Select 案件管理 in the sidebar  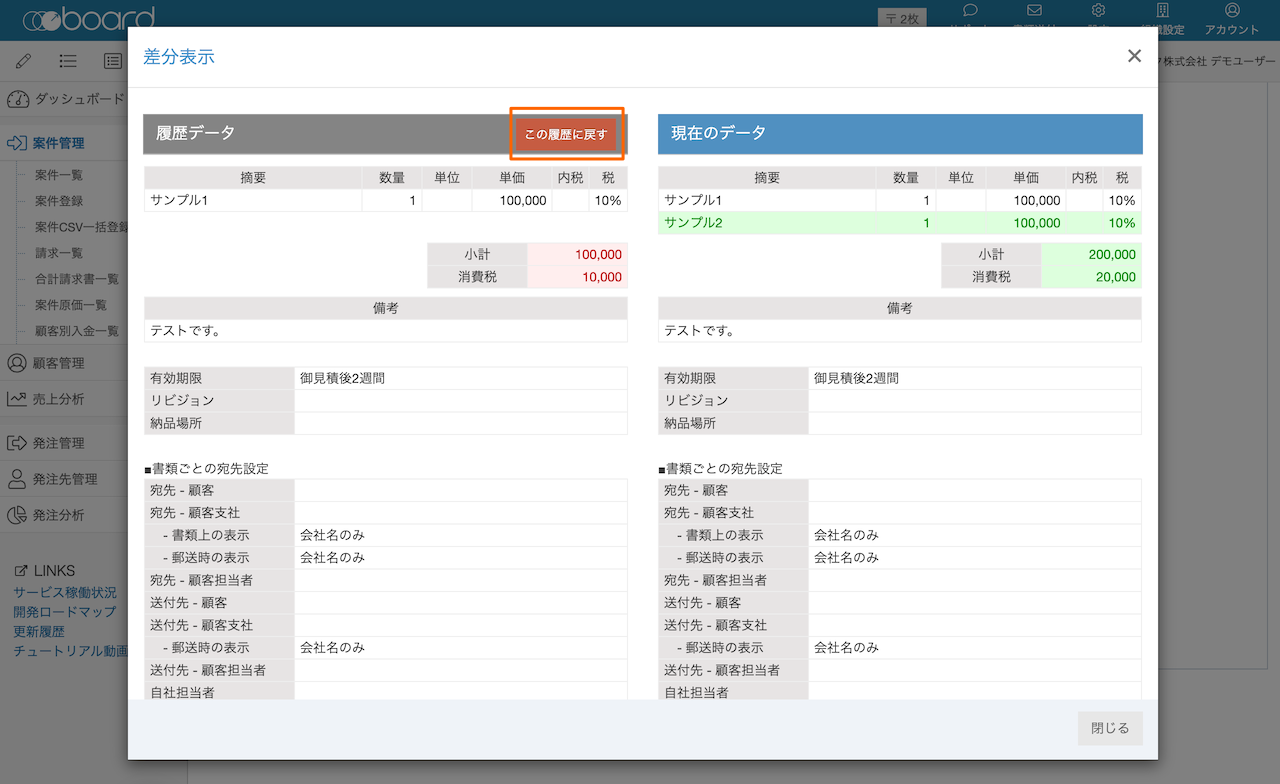click(x=58, y=143)
